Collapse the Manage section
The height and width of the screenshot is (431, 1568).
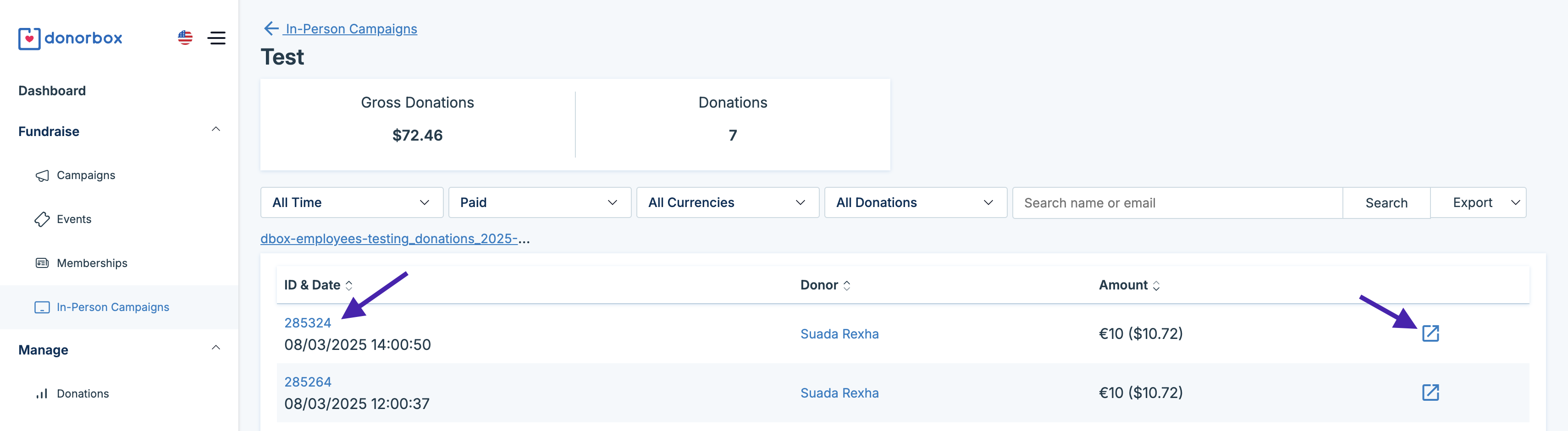coord(215,348)
